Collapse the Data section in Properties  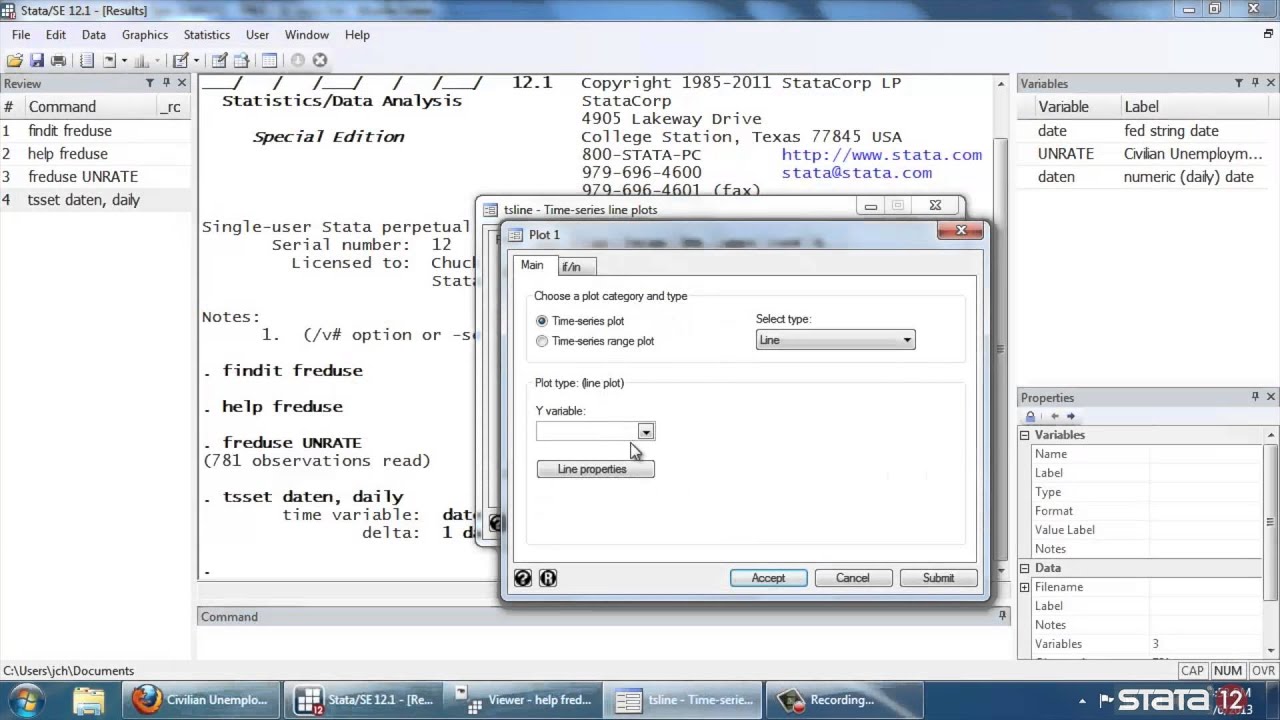point(1024,568)
